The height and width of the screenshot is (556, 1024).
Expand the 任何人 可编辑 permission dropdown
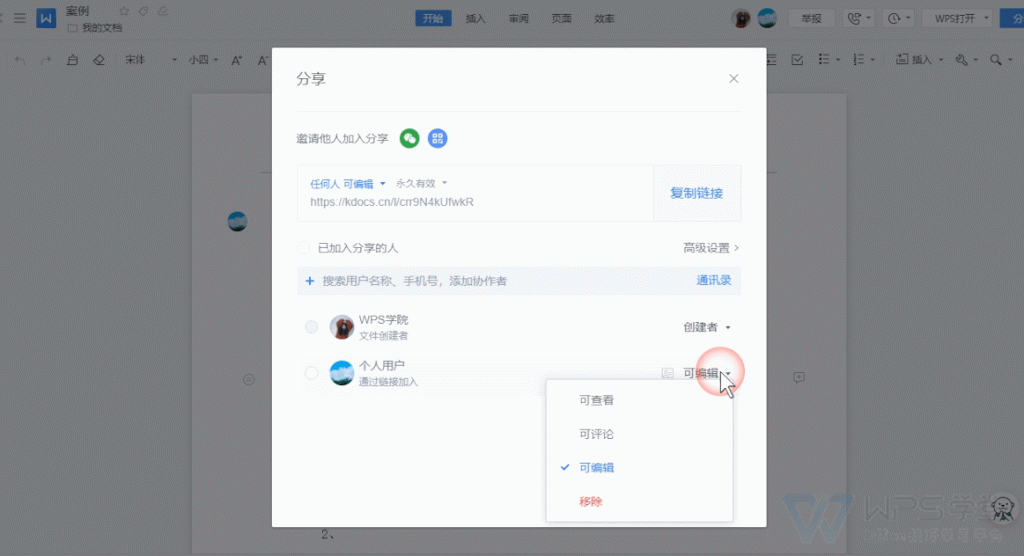(347, 184)
